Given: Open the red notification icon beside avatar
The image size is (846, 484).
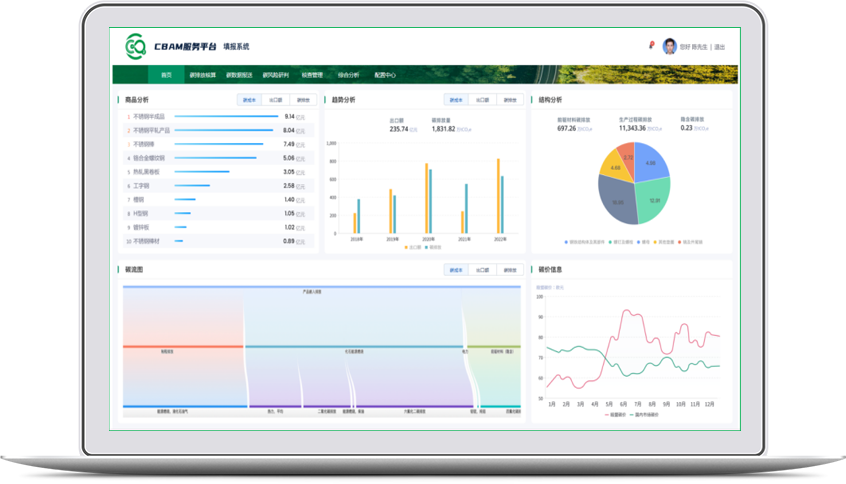Looking at the screenshot, I should [652, 45].
